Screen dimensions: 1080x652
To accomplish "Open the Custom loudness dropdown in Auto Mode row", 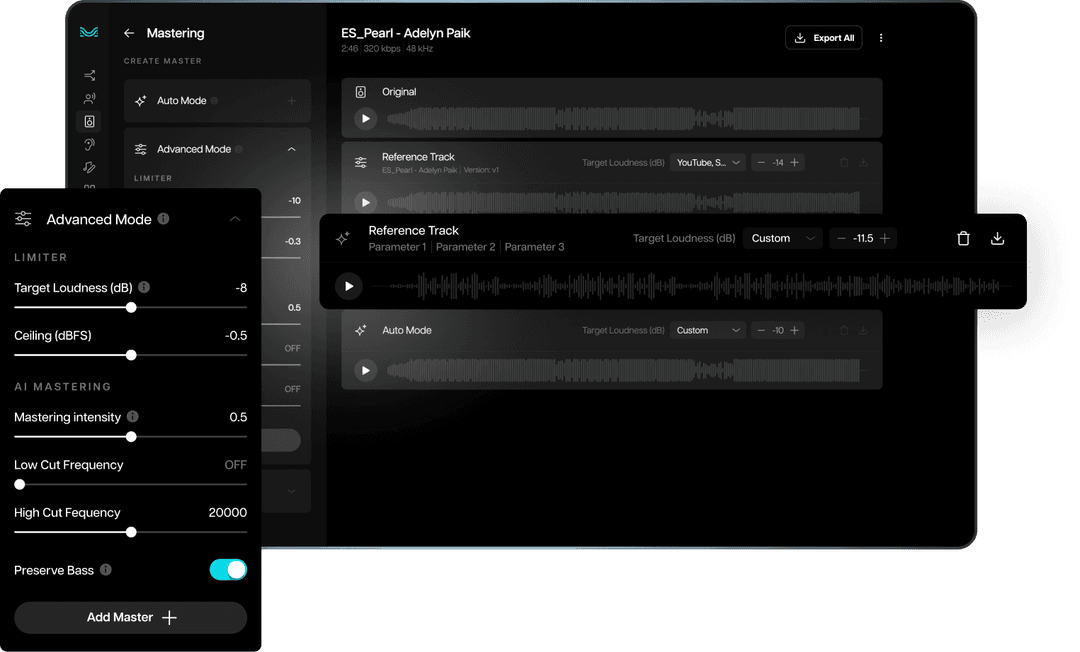I will tap(708, 330).
